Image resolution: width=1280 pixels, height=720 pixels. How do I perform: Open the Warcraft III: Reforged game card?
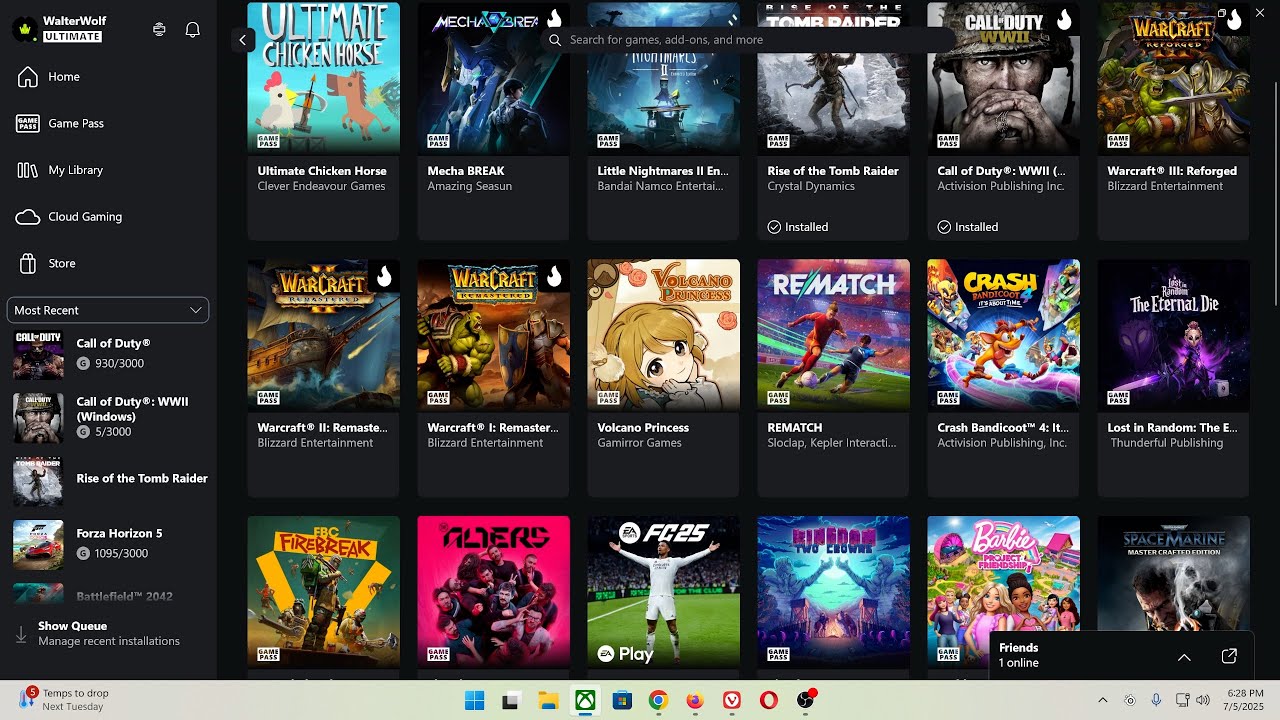(1173, 121)
